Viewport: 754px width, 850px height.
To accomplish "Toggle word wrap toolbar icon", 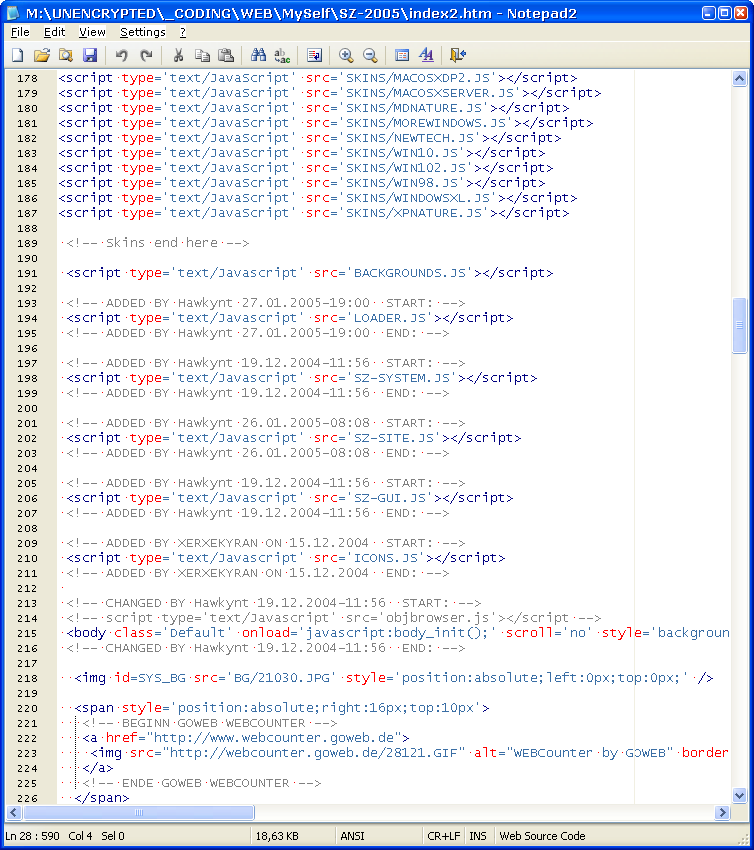I will click(314, 55).
